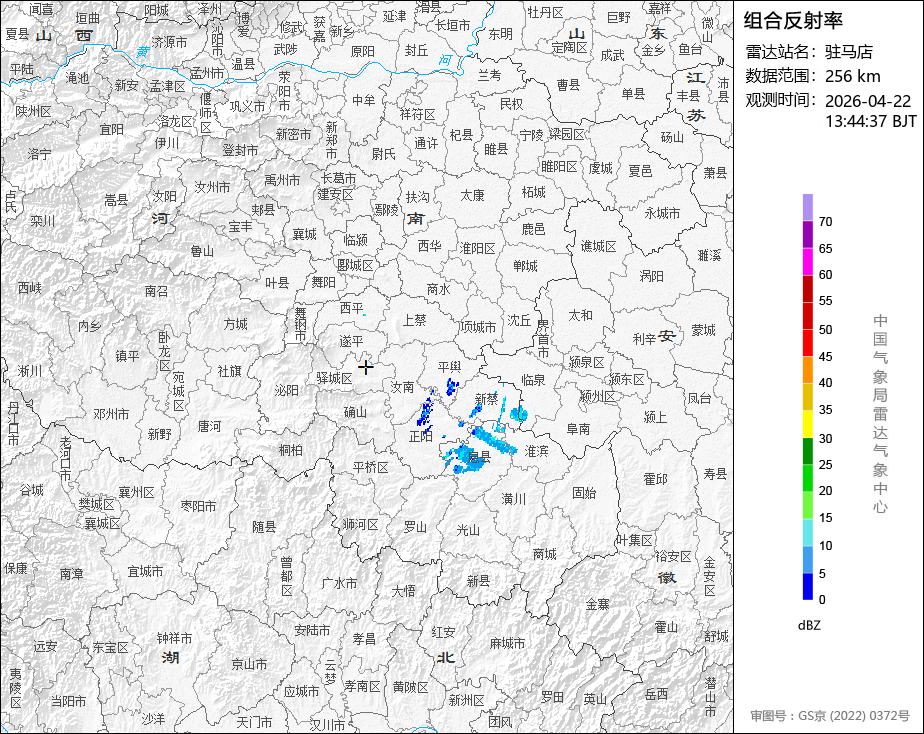The image size is (924, 734).
Task: Click the timestamp 13:44:37 BJT
Action: (870, 121)
